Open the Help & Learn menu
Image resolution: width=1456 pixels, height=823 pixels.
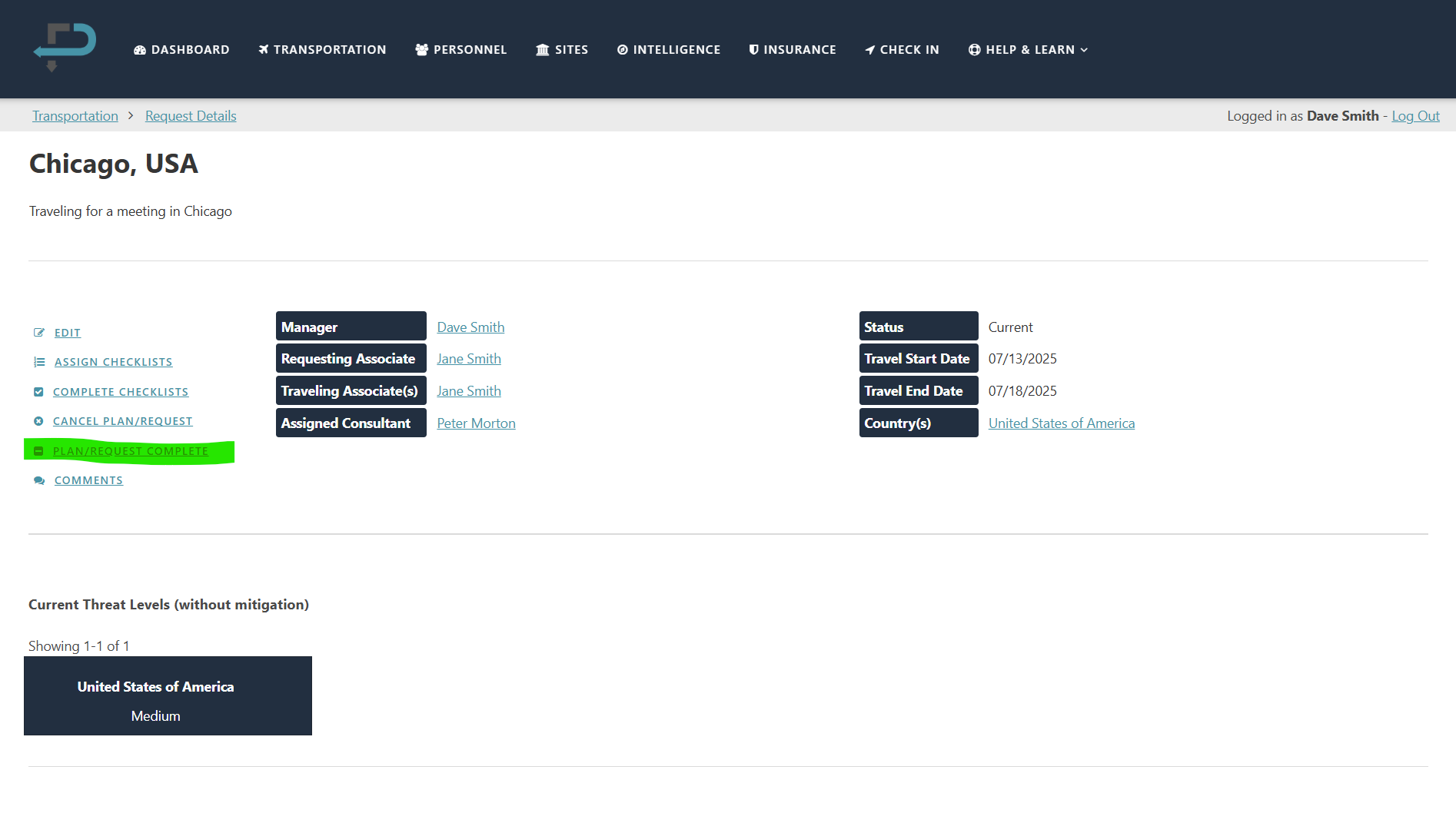click(1029, 50)
